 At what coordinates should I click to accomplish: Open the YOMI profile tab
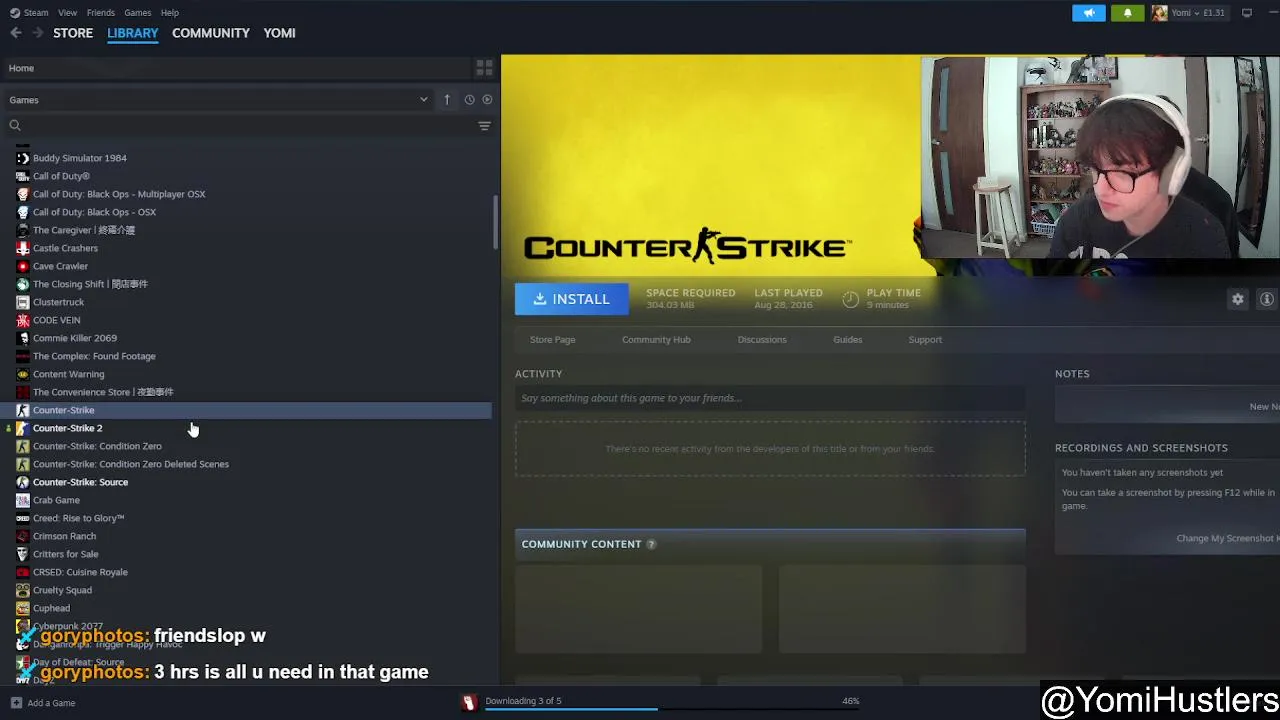click(280, 33)
